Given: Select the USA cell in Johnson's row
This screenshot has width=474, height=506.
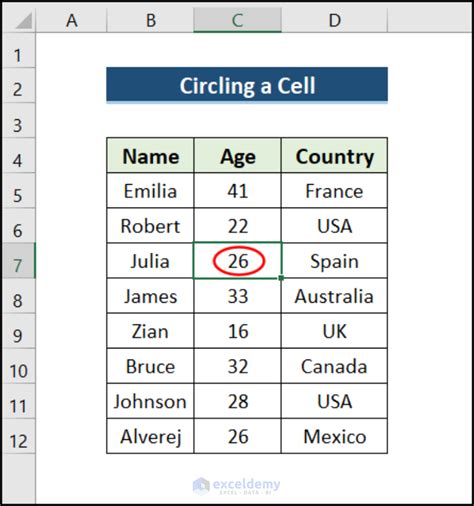Looking at the screenshot, I should pyautogui.click(x=334, y=401).
